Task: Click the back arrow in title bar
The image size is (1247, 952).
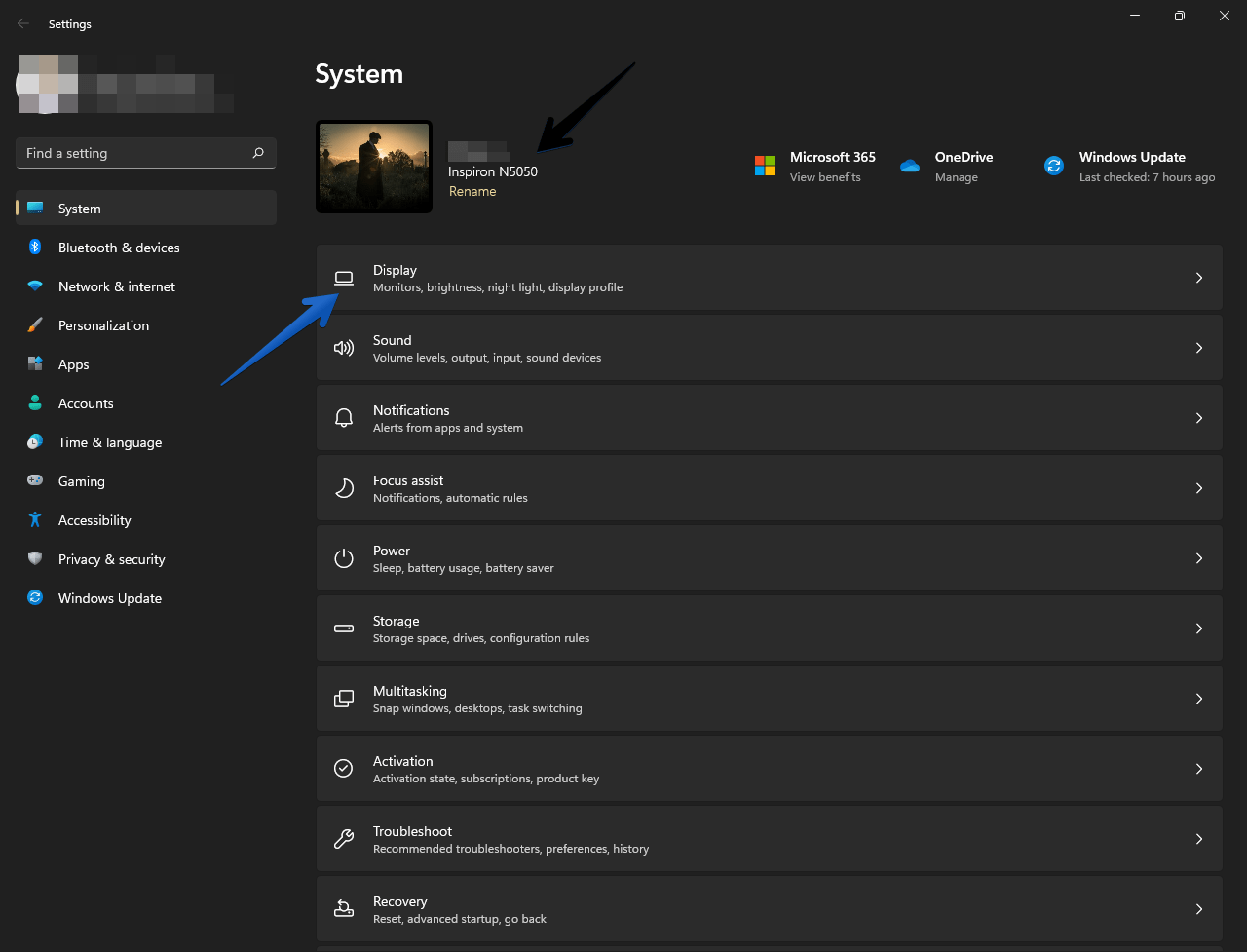Action: tap(23, 23)
